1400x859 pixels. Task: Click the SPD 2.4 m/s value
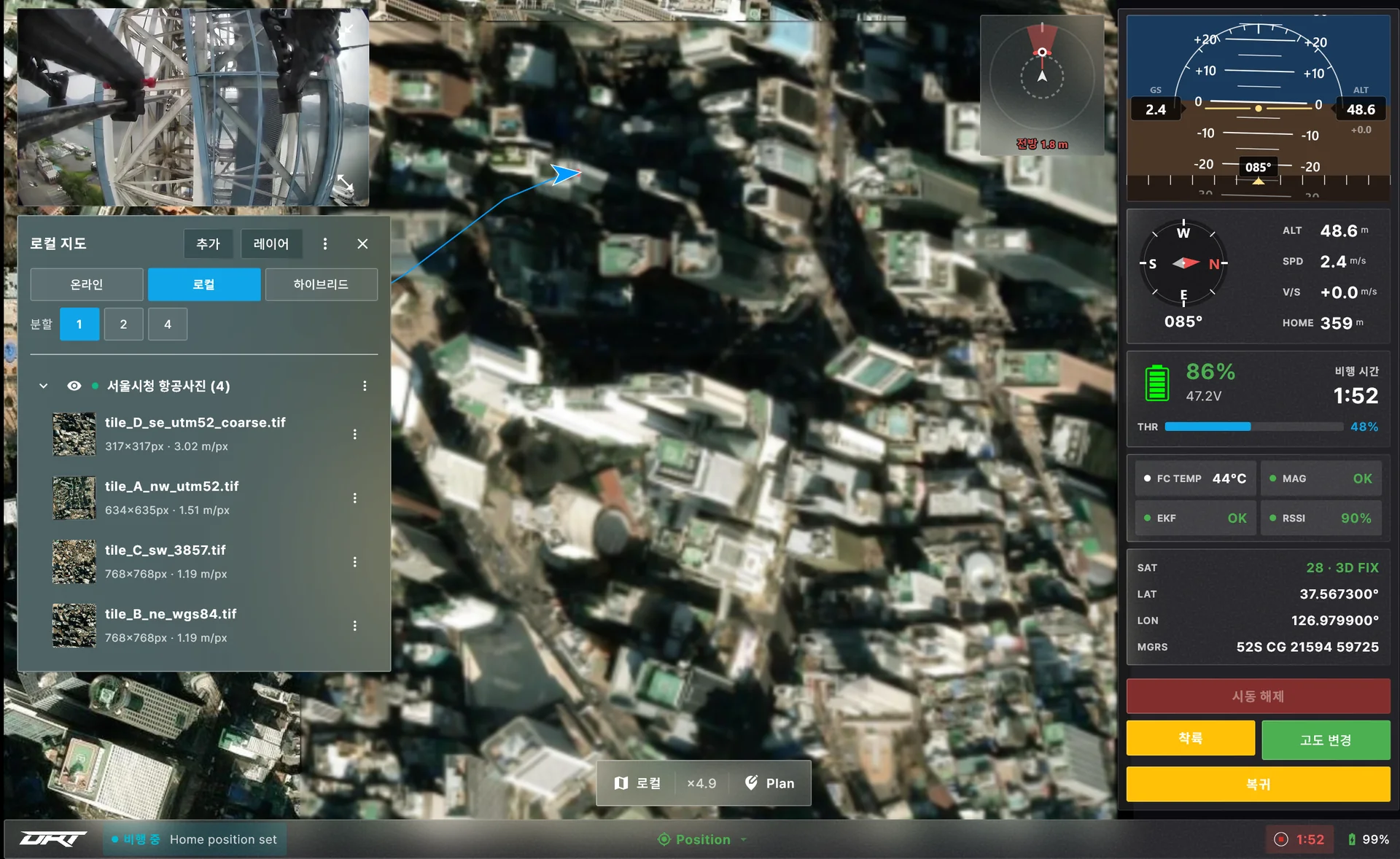(1342, 261)
